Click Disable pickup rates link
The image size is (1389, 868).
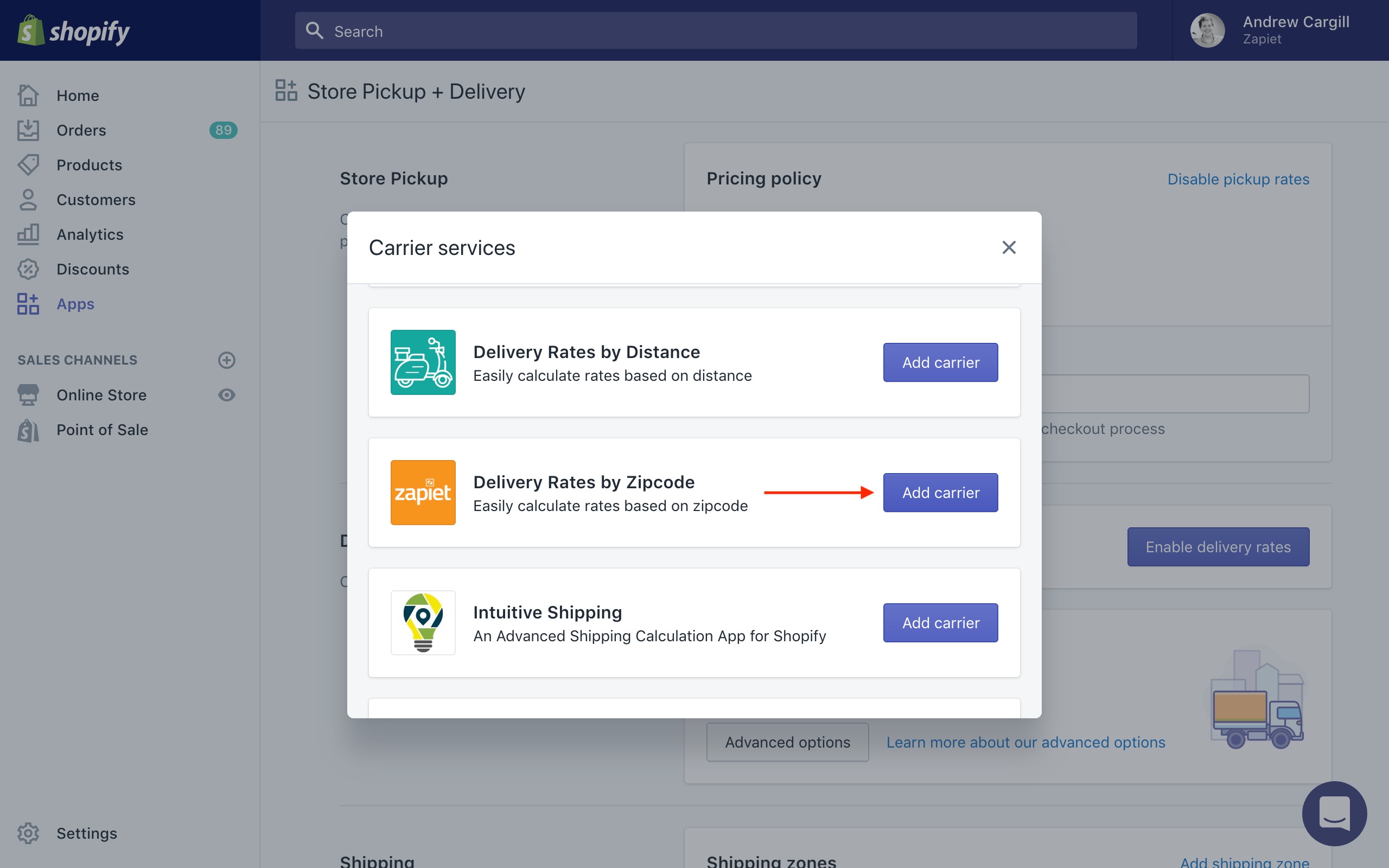click(x=1238, y=179)
